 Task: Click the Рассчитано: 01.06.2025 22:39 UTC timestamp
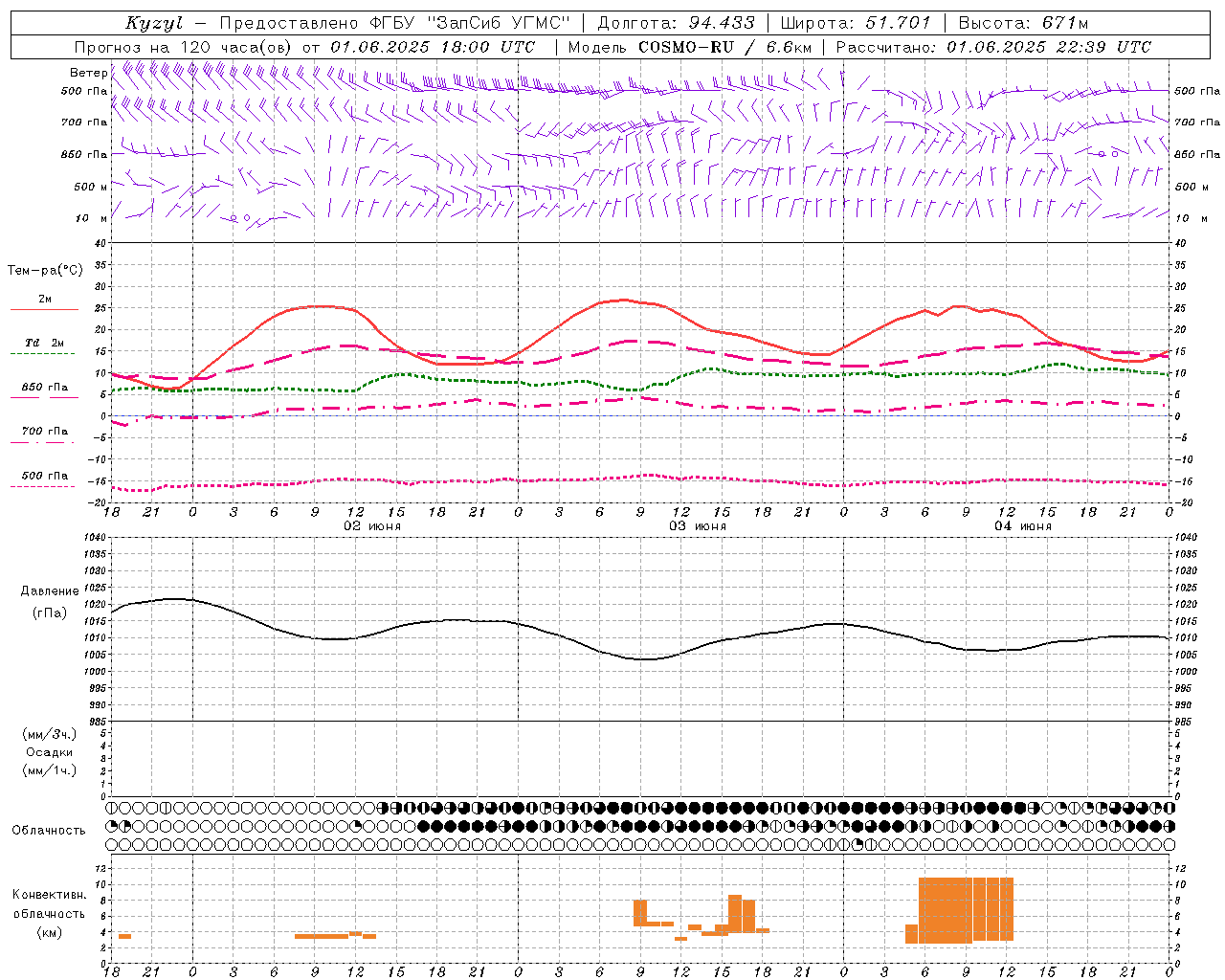(993, 47)
